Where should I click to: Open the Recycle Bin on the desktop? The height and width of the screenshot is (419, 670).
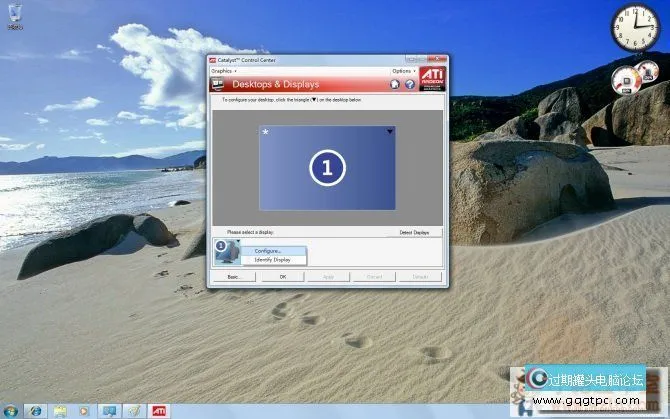[x=15, y=18]
